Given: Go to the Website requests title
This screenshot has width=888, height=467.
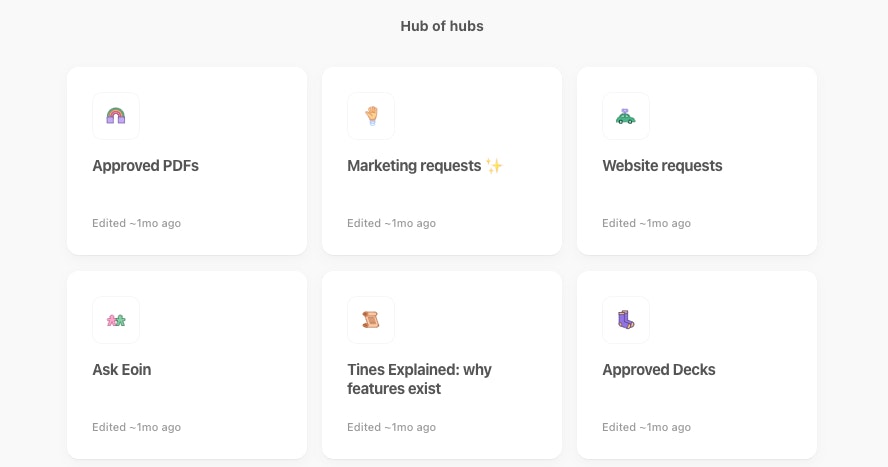Looking at the screenshot, I should pos(662,166).
